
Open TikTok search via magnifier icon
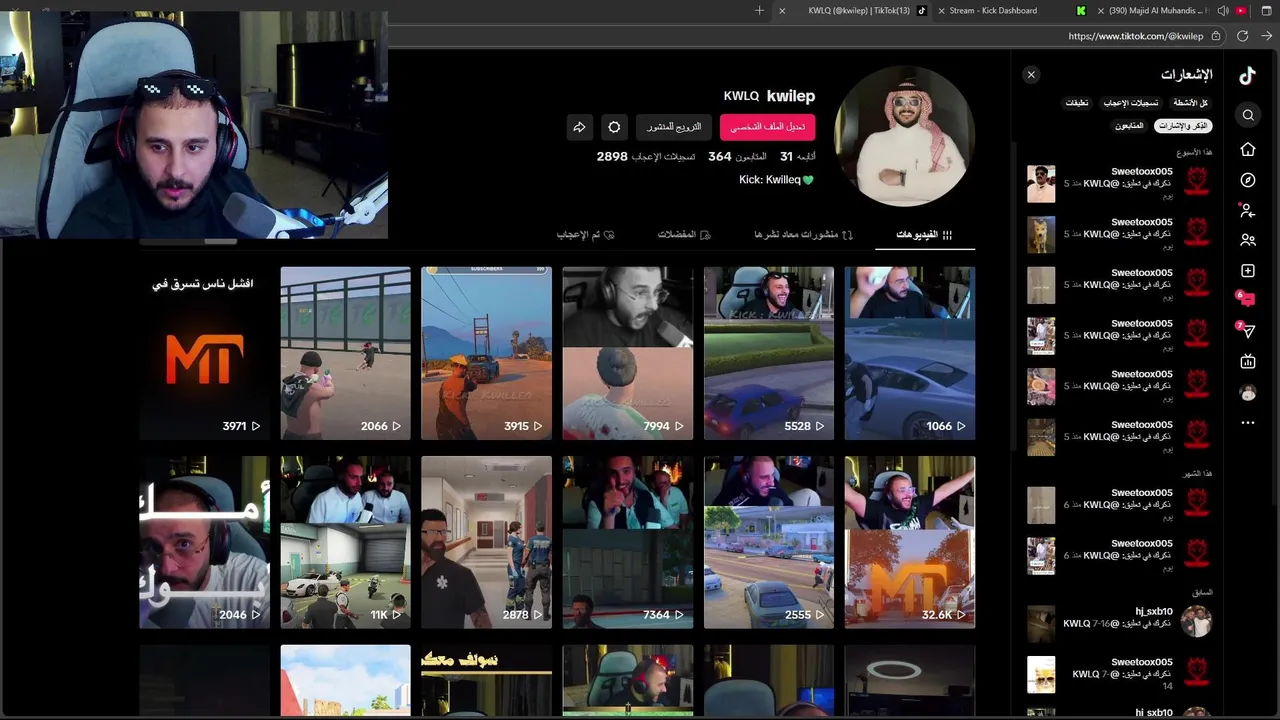pyautogui.click(x=1248, y=115)
